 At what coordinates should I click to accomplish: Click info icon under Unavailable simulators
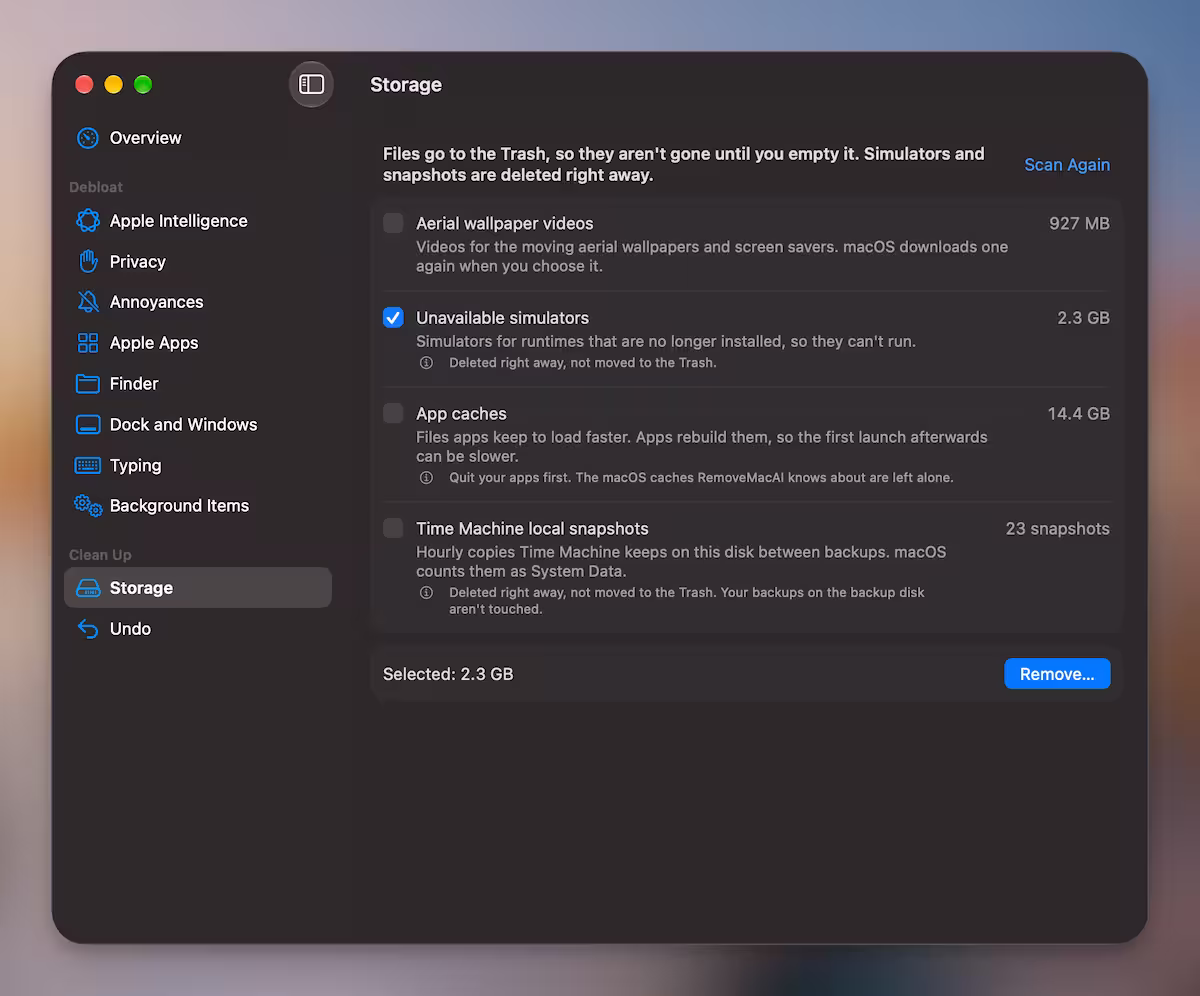tap(426, 363)
